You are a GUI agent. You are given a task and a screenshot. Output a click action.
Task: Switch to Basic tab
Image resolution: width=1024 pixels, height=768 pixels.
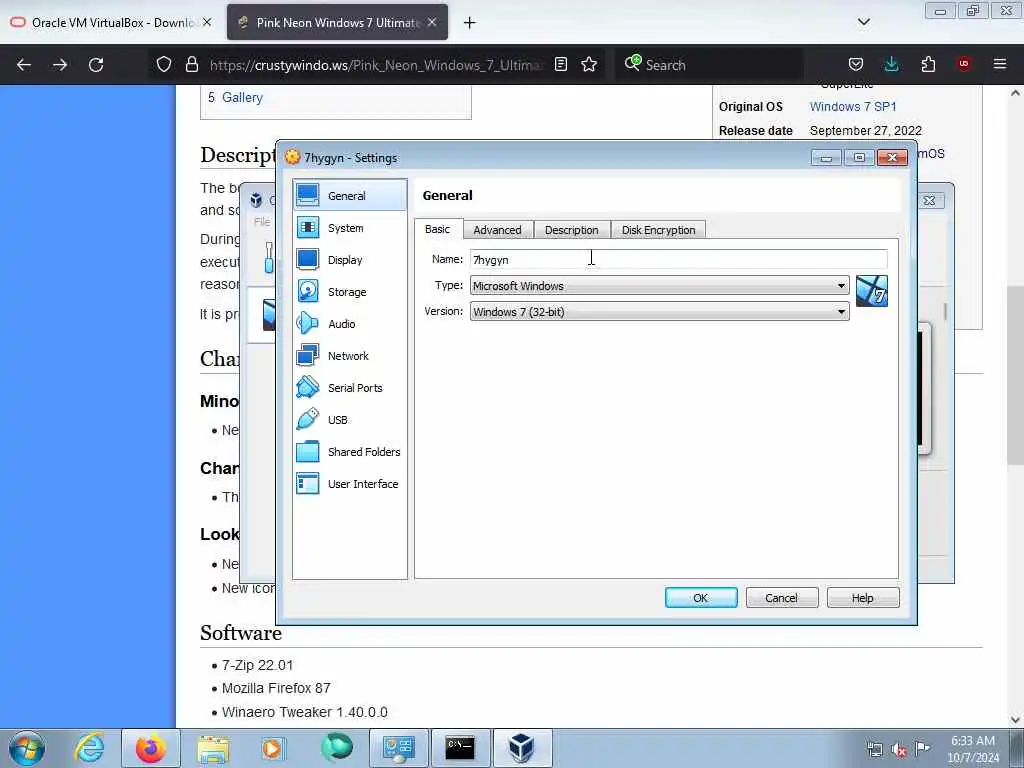tap(438, 229)
